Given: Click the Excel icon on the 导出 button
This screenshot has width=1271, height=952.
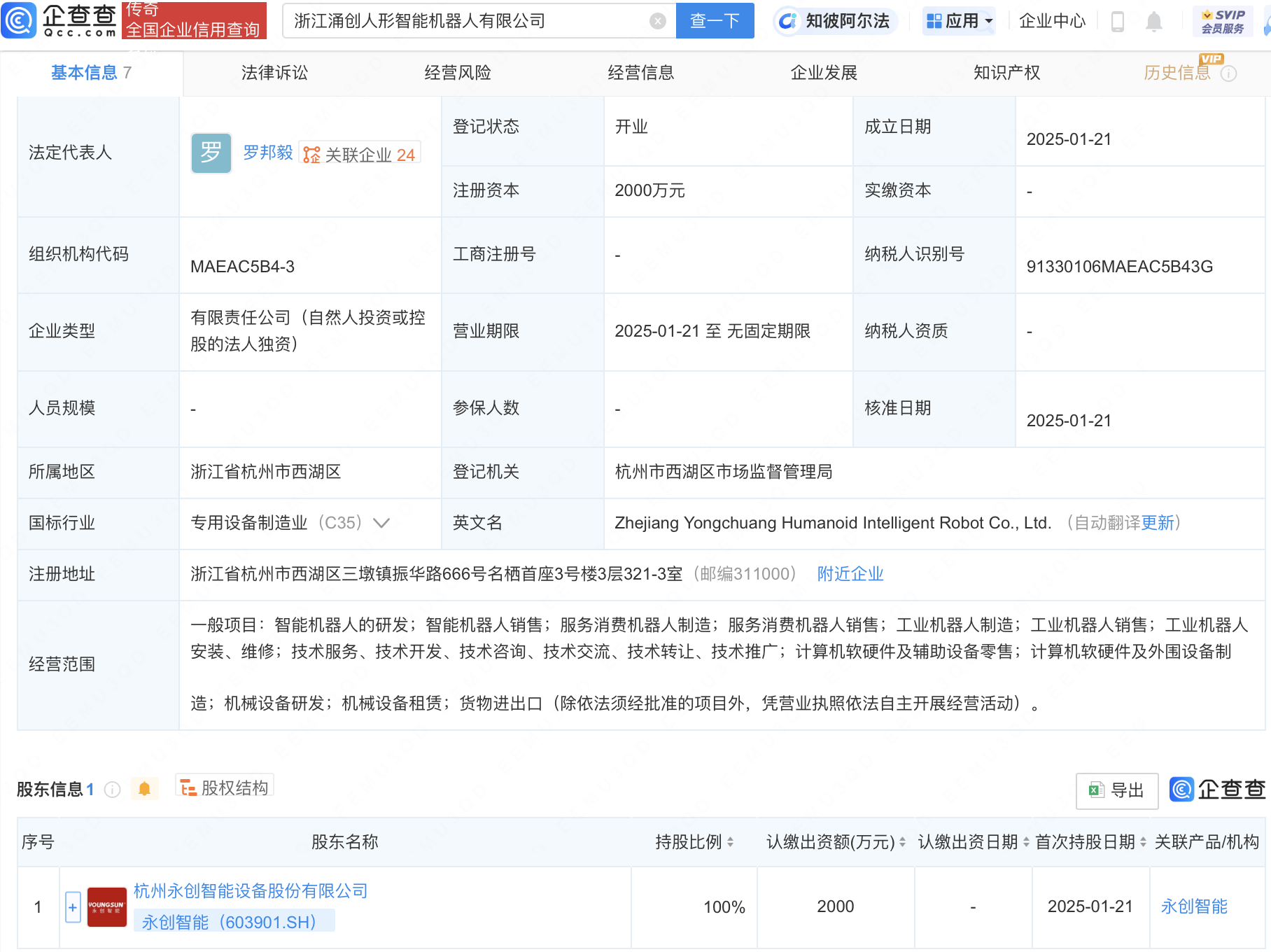Looking at the screenshot, I should coord(1096,790).
